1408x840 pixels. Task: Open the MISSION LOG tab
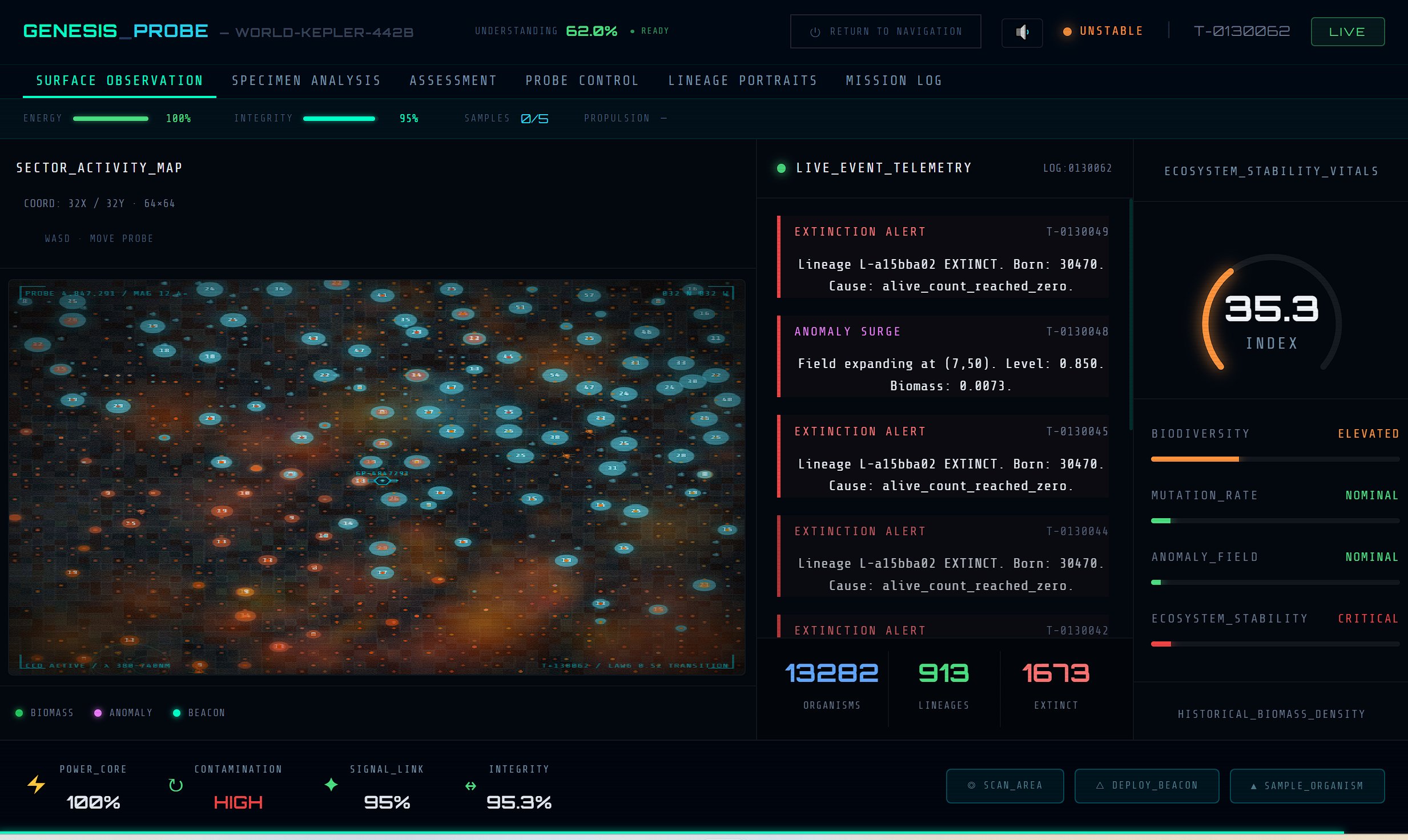tap(893, 80)
